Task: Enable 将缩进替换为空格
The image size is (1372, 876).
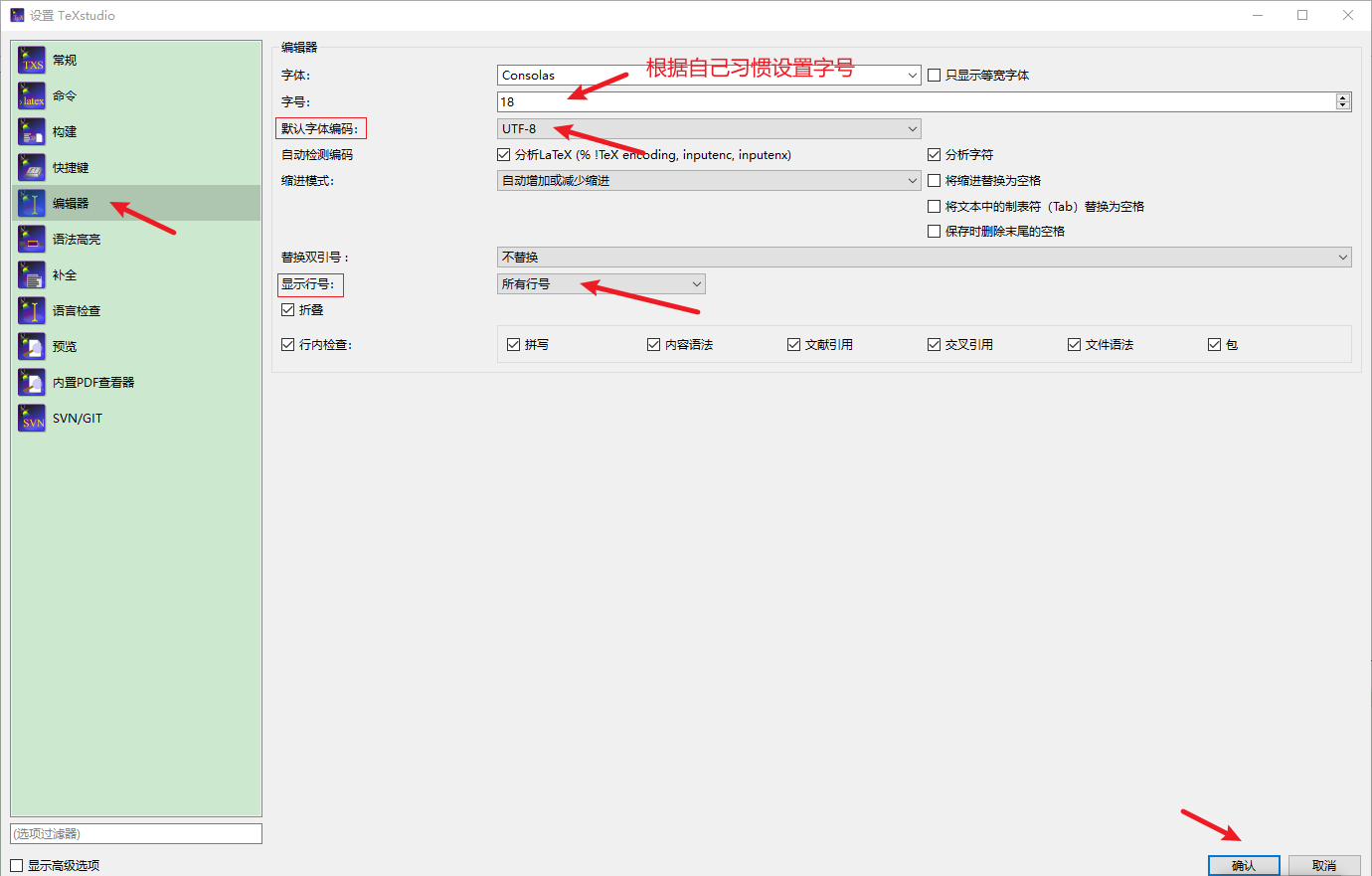Action: [934, 180]
